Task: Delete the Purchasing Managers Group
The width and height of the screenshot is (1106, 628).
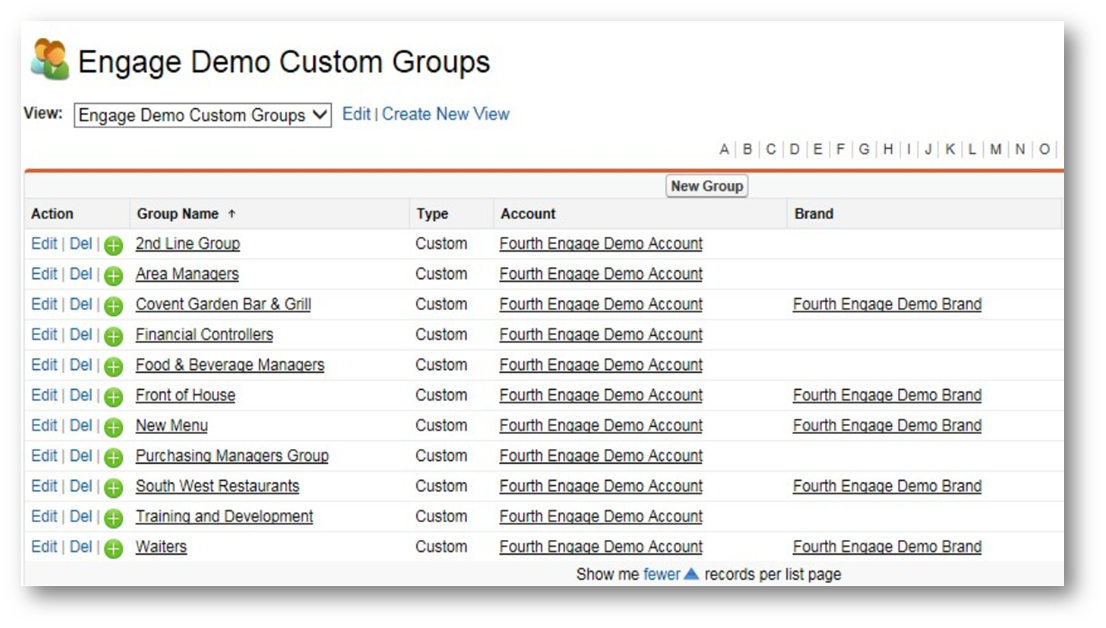Action: pos(80,456)
